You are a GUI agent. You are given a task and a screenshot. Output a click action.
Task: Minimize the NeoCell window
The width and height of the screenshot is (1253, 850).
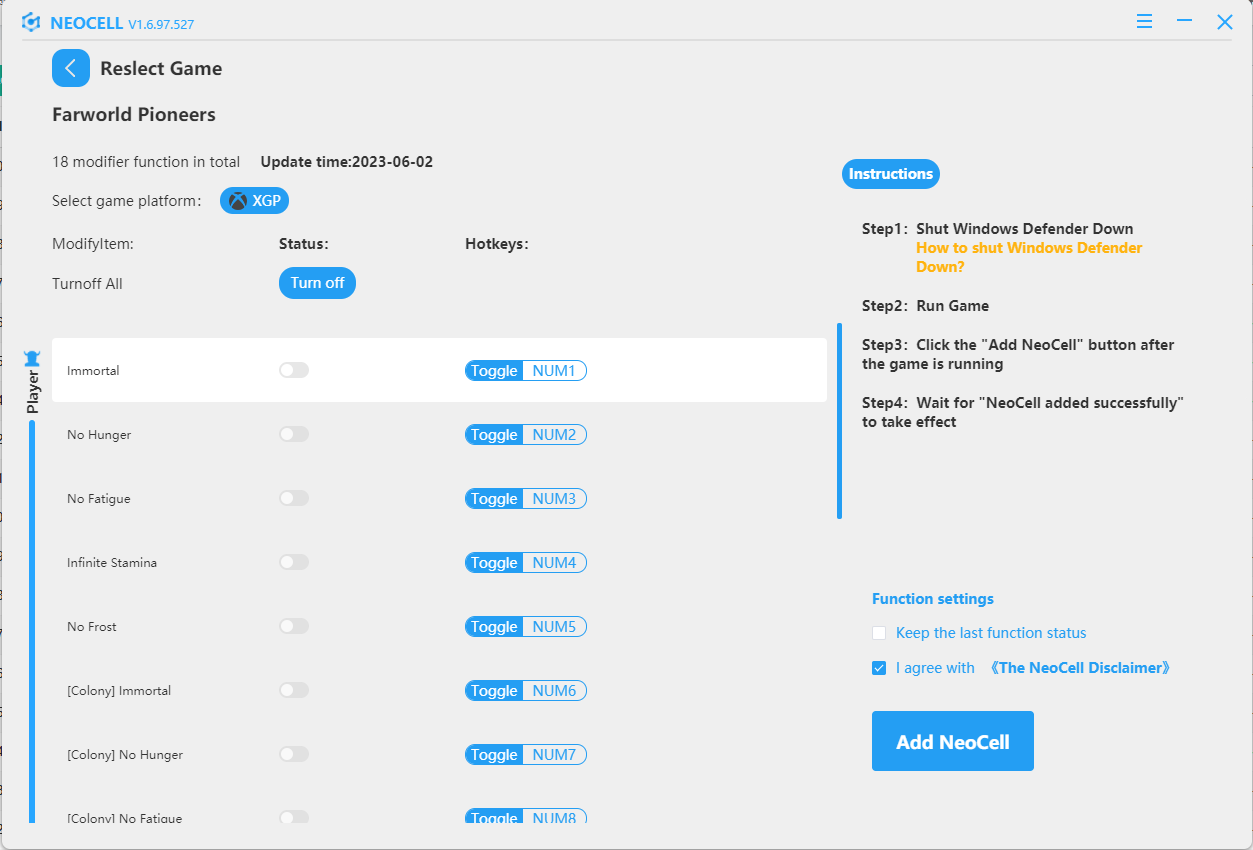[1185, 21]
